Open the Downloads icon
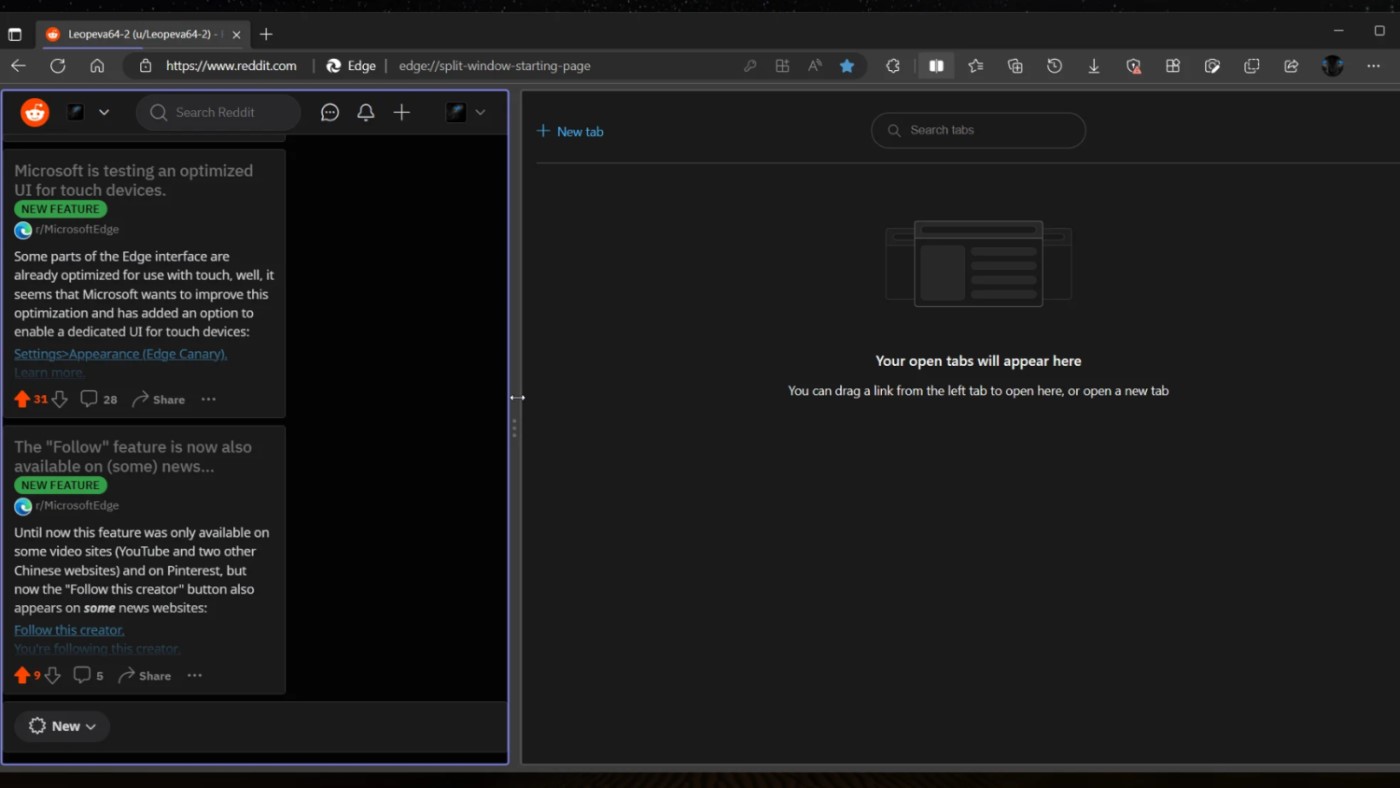Image resolution: width=1400 pixels, height=788 pixels. (x=1094, y=66)
